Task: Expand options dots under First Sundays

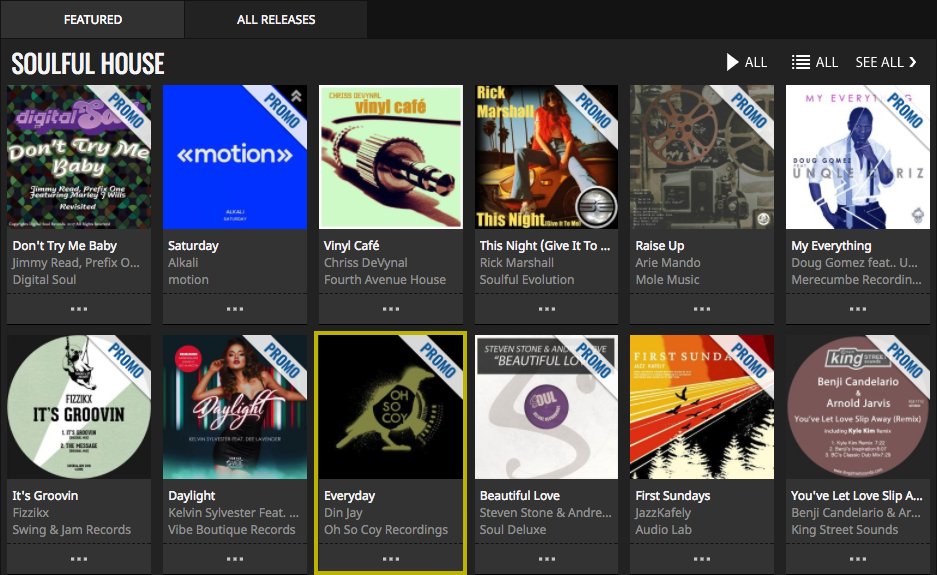Action: pyautogui.click(x=702, y=559)
